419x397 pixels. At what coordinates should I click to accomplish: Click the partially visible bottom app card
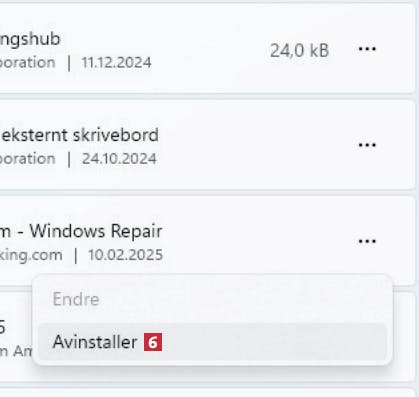[207, 393]
